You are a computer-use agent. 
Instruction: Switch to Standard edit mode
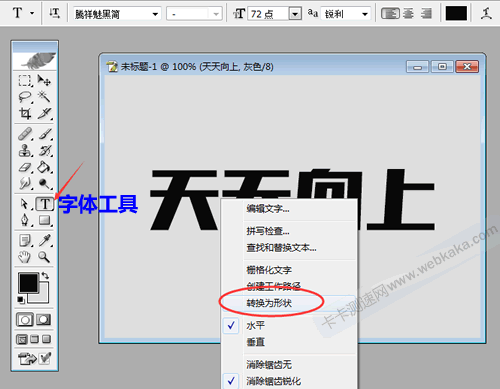25,320
